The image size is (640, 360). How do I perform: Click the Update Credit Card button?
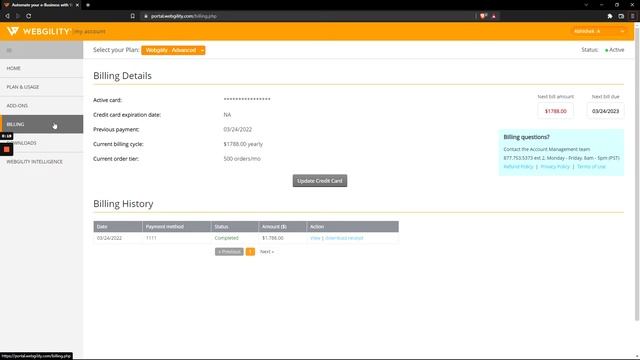click(x=320, y=181)
